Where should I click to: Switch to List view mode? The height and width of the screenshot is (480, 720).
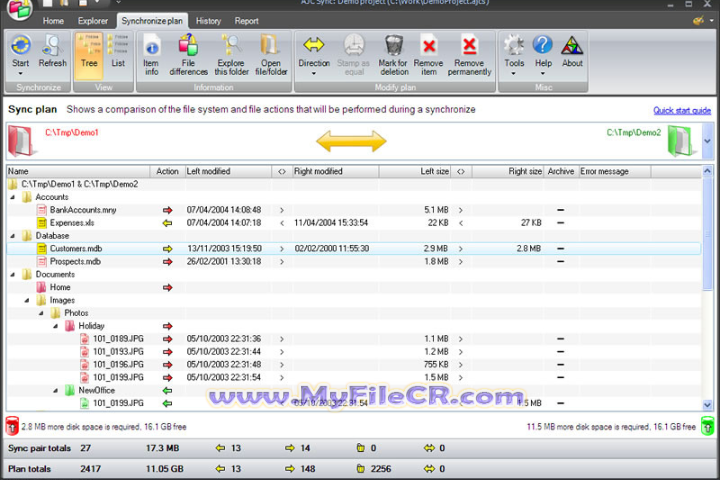coord(118,50)
